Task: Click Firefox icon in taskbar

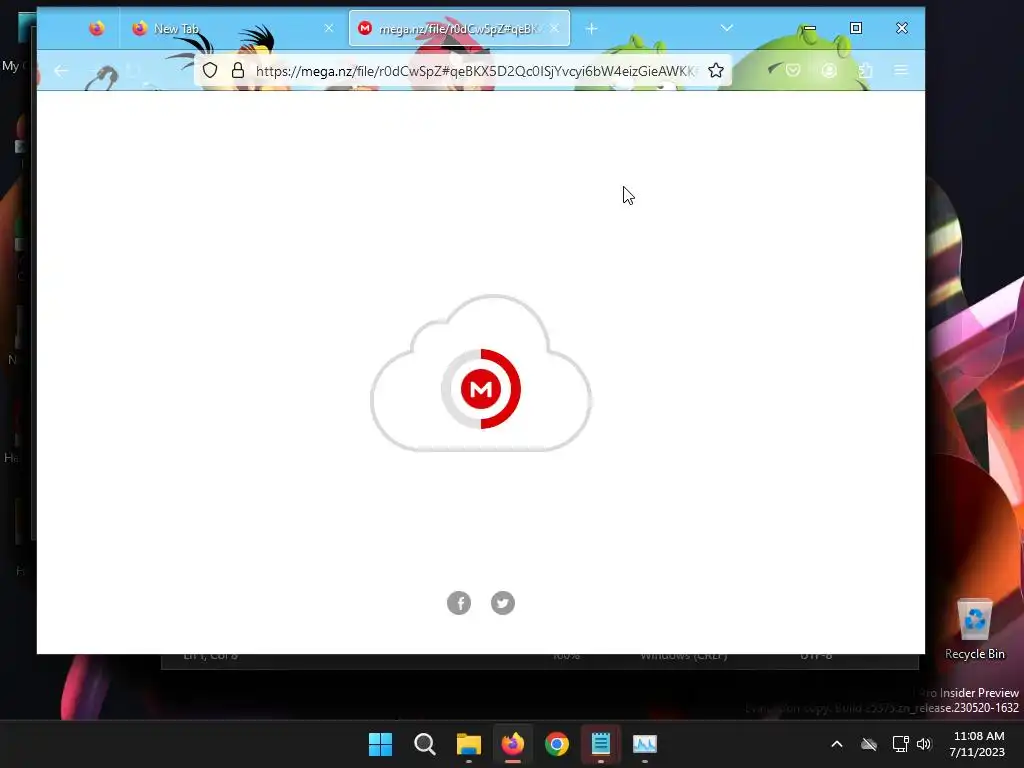Action: pyautogui.click(x=513, y=744)
